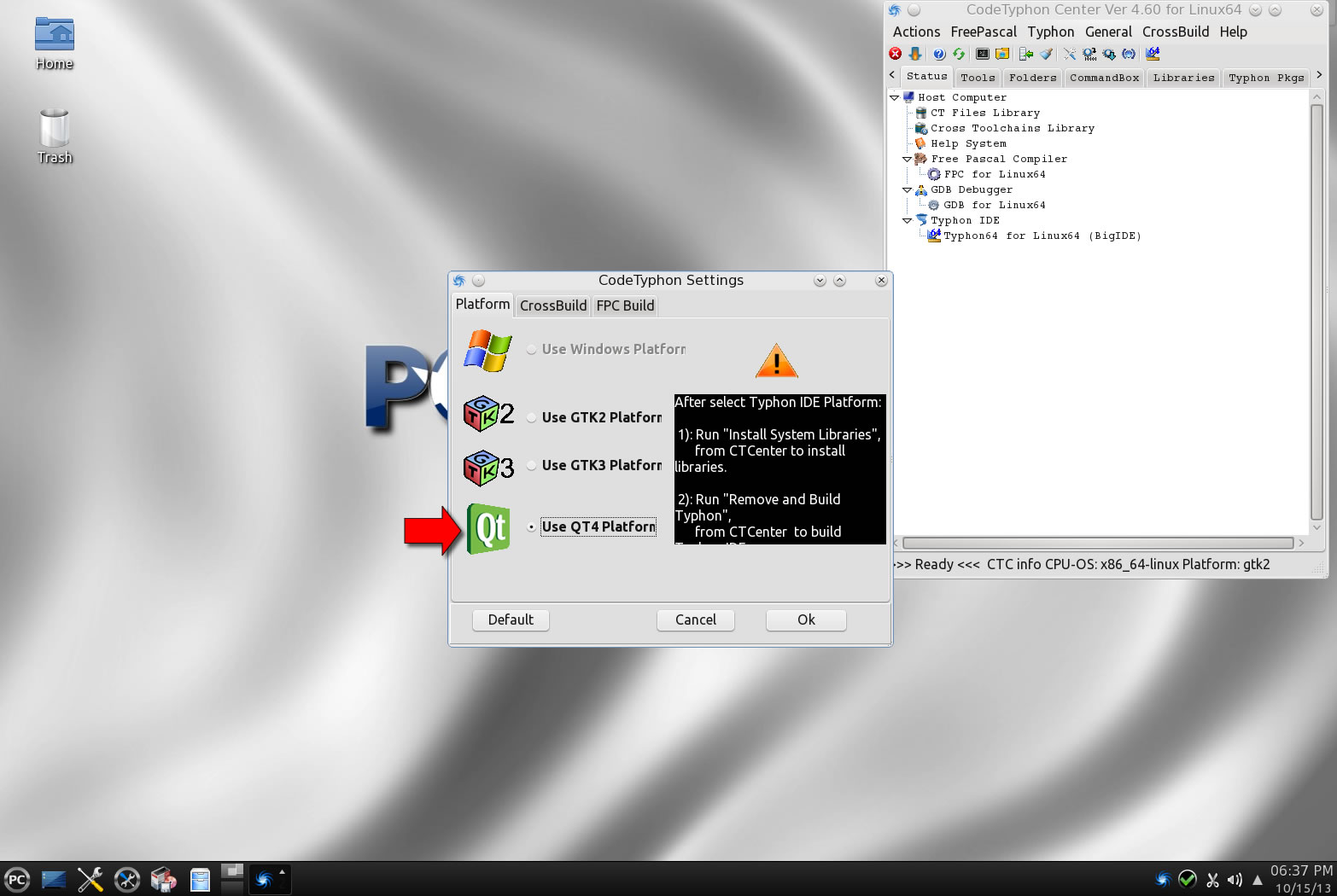Image resolution: width=1337 pixels, height=896 pixels.
Task: Open the file cabinet taskbar icon
Action: [x=200, y=880]
